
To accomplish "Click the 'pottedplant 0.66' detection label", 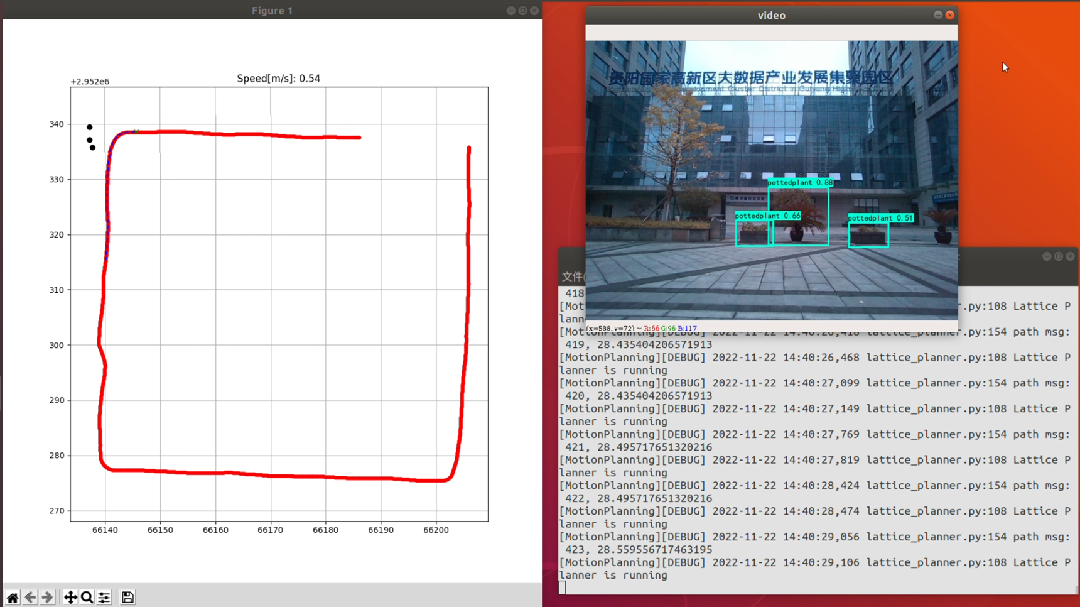I will [x=768, y=216].
